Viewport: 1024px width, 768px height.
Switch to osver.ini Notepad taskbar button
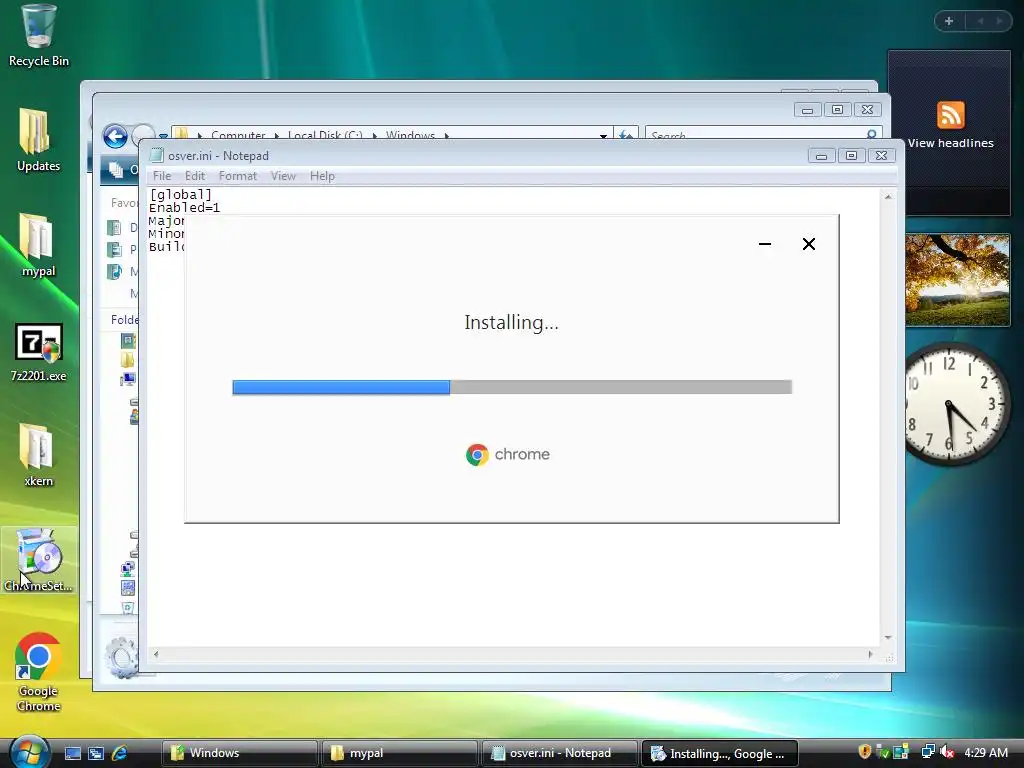click(x=560, y=753)
